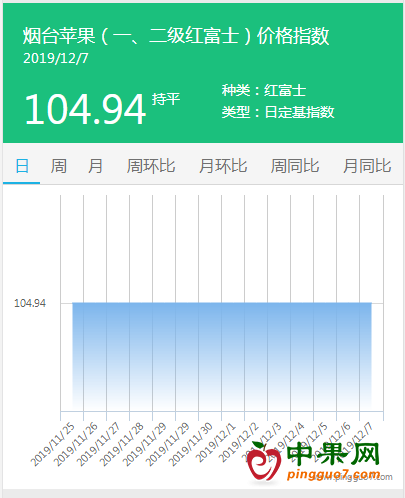Viewport: 405px width, 498px height.
Task: Click the 2019/12/1 x-axis label
Action: [x=216, y=443]
